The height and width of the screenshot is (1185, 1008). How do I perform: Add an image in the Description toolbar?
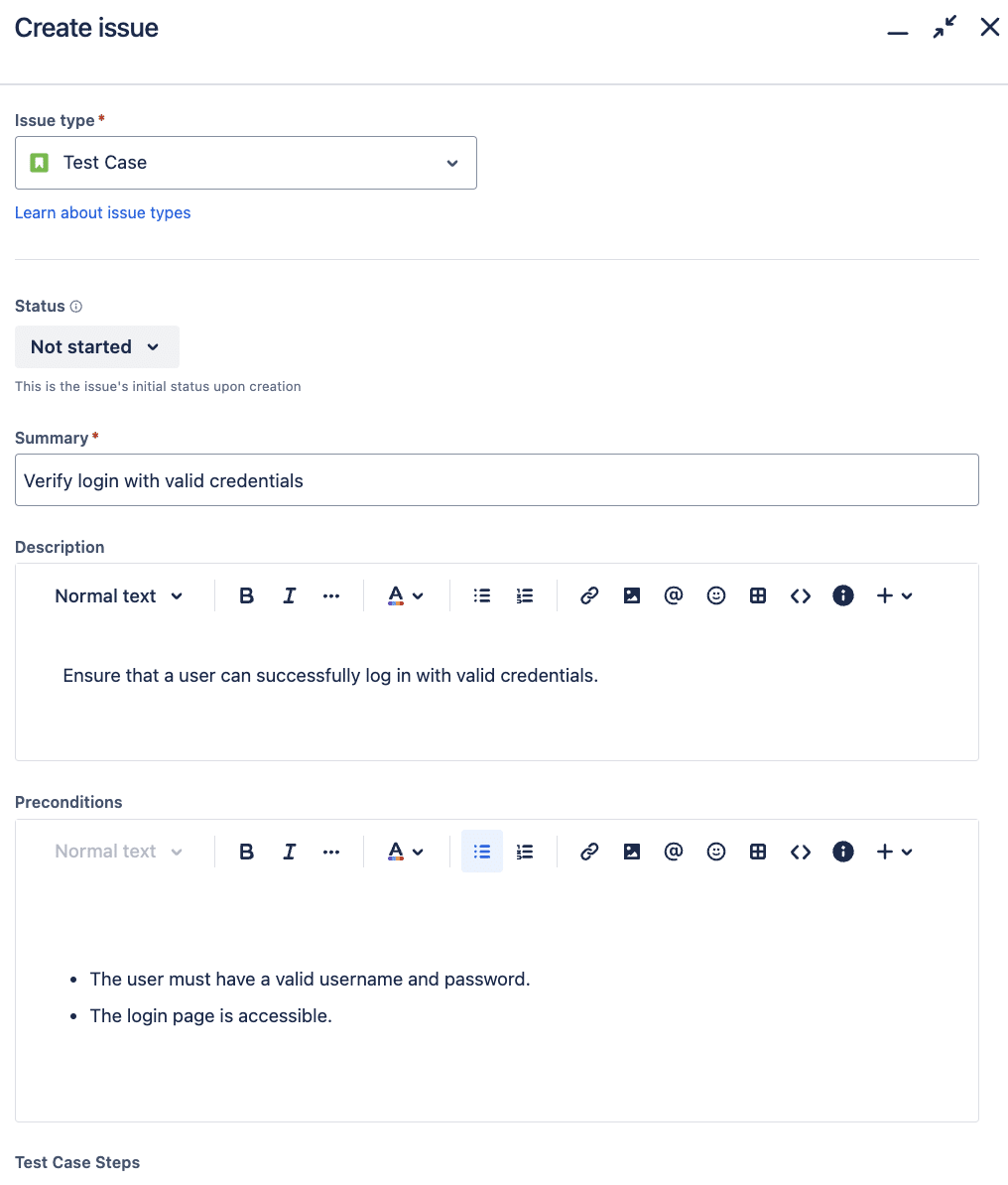[x=631, y=595]
